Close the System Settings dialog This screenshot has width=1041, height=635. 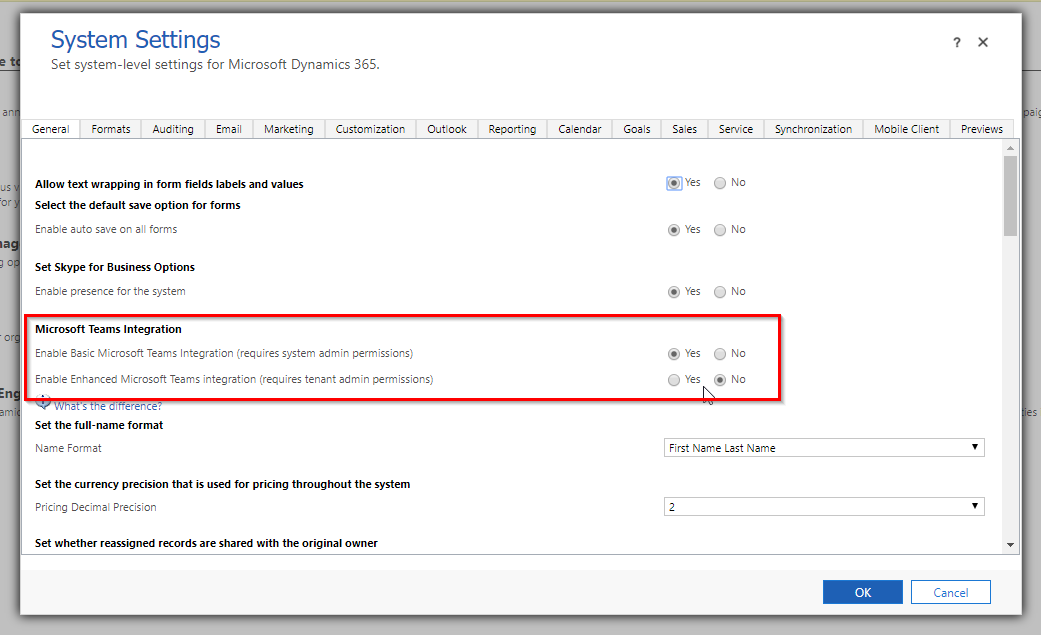[983, 43]
